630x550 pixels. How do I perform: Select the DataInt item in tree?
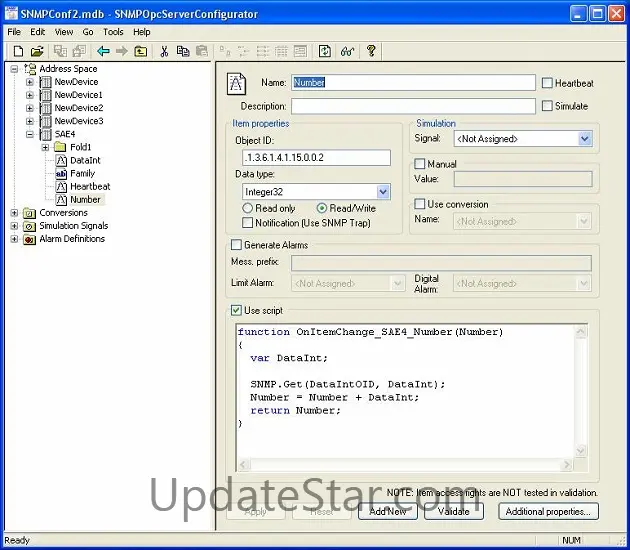click(85, 160)
